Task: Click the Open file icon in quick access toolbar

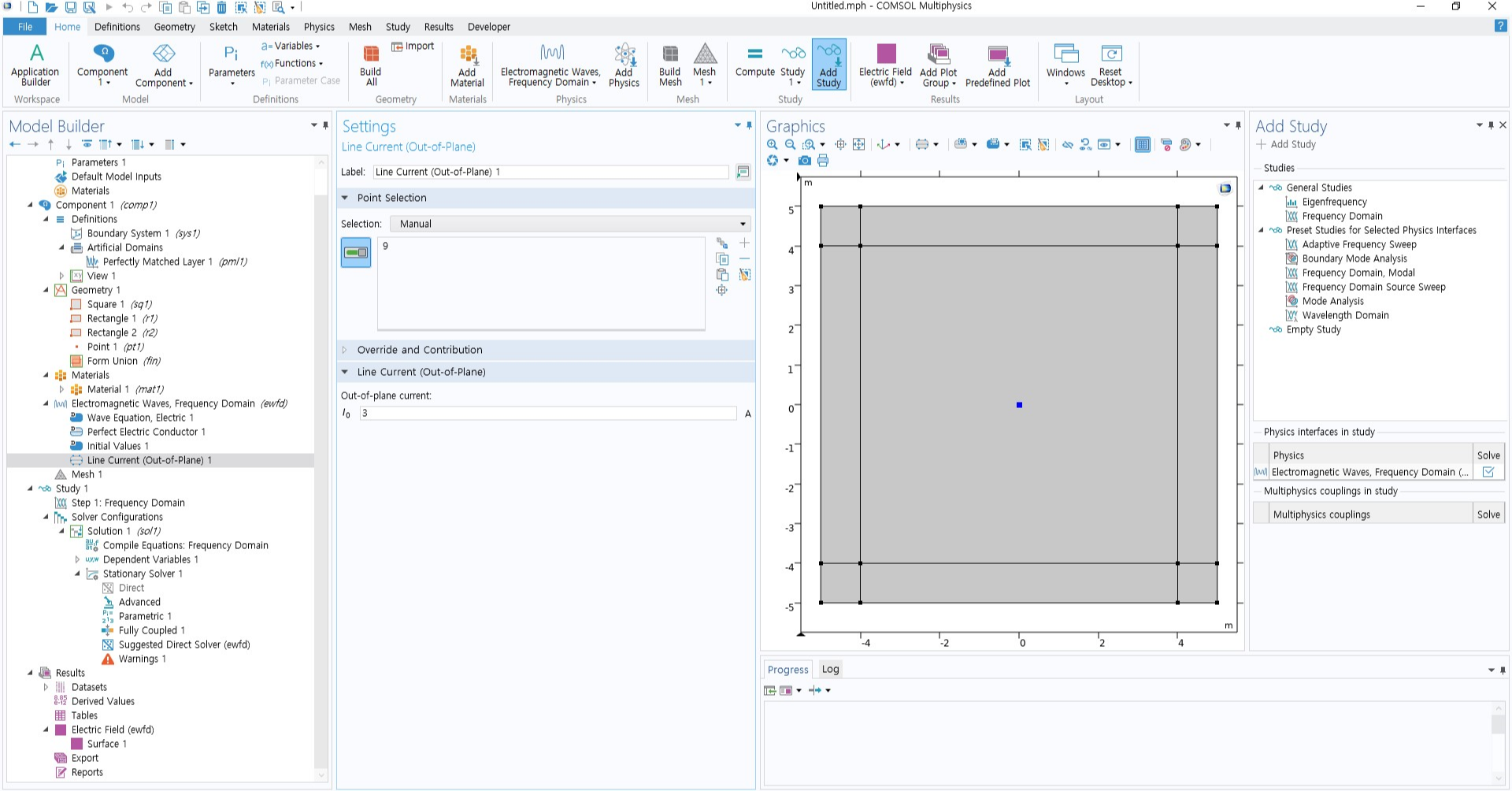Action: 51,7
